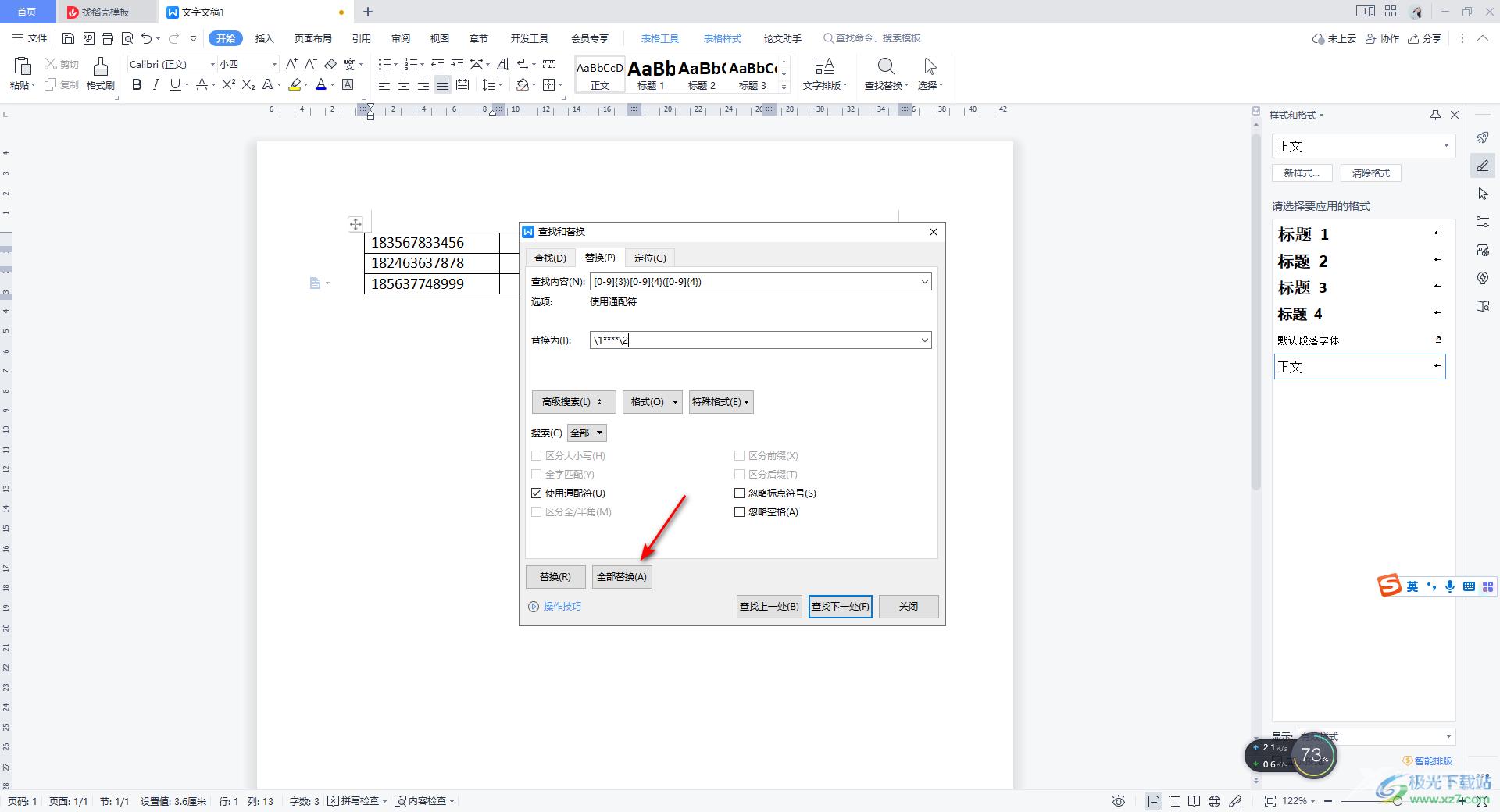Screen dimensions: 1500x812
Task: Click the Undo arrow icon
Action: (146, 38)
